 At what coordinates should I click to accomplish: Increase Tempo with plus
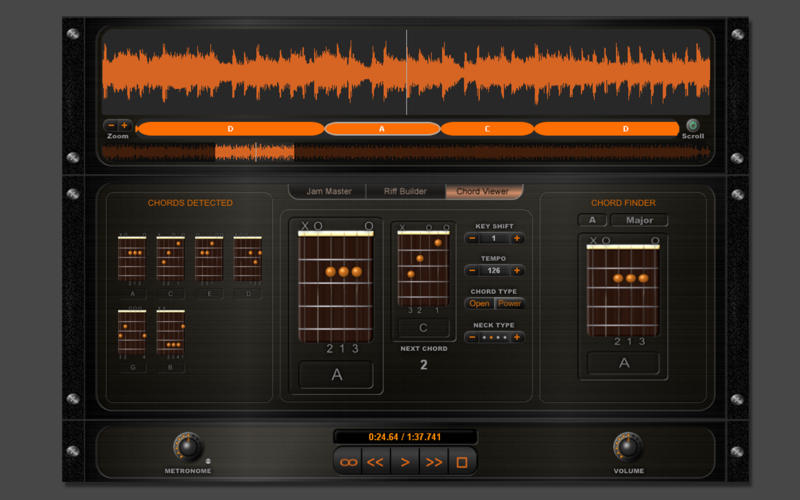click(517, 270)
